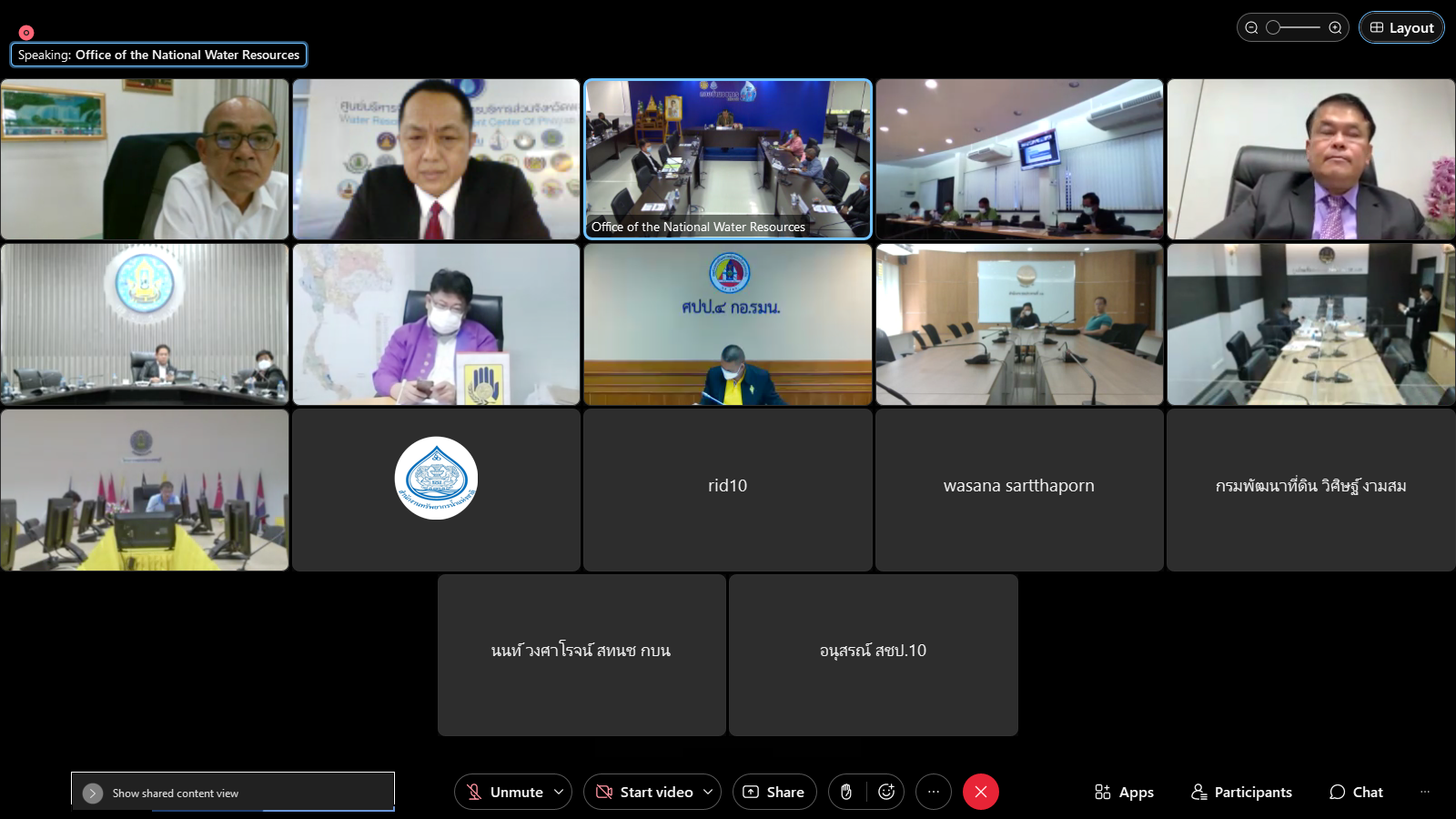Open the Layout menu
Screen dimensions: 1456x819
tap(1401, 27)
